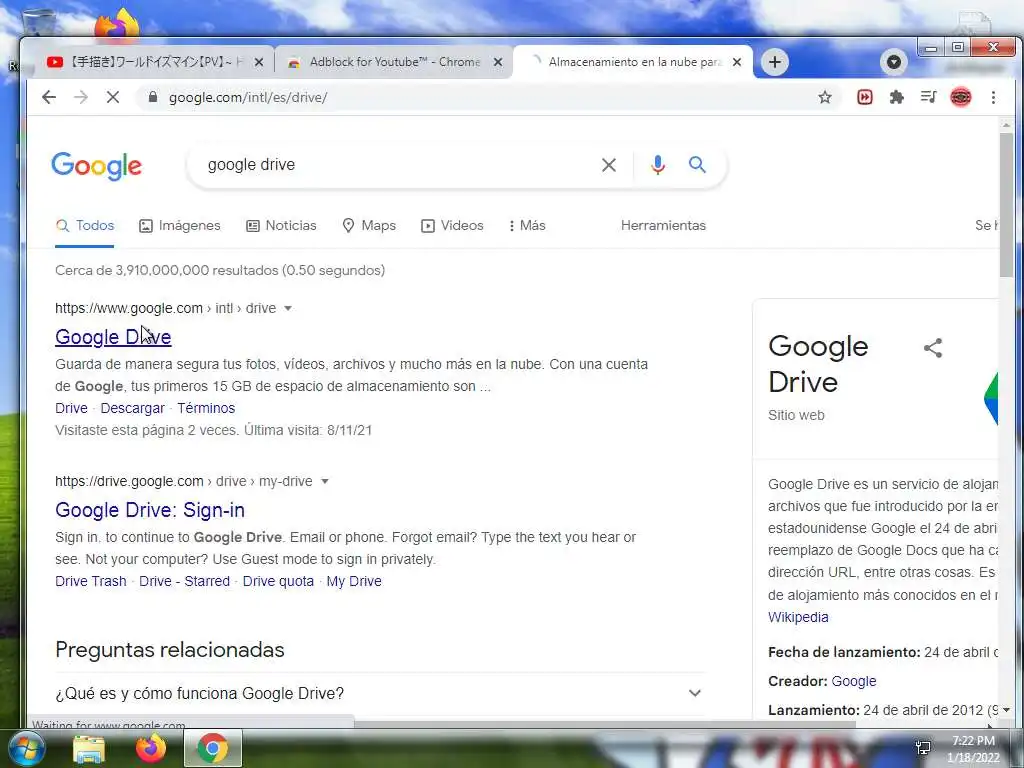Start voice search with the microphone
Screen dimensions: 1024x768
[658, 165]
